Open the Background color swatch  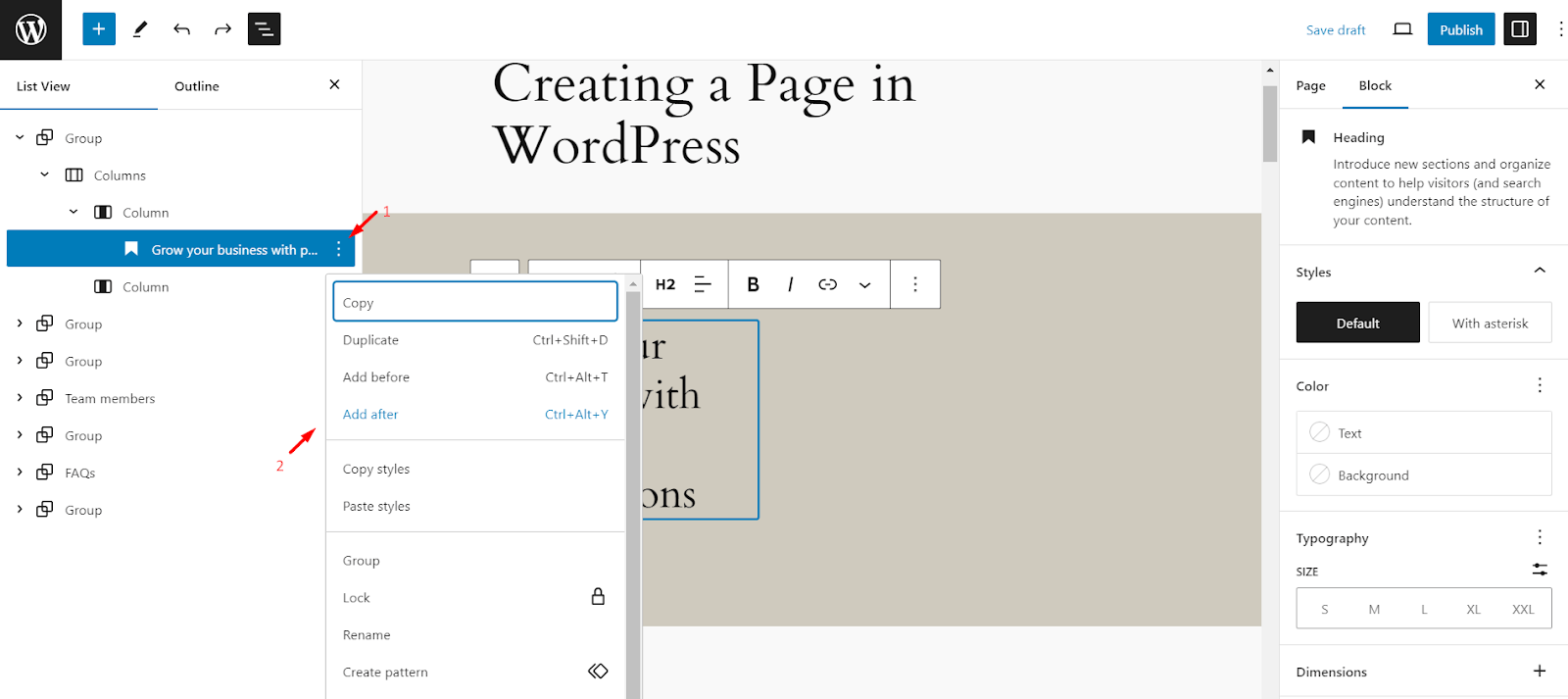click(x=1424, y=474)
